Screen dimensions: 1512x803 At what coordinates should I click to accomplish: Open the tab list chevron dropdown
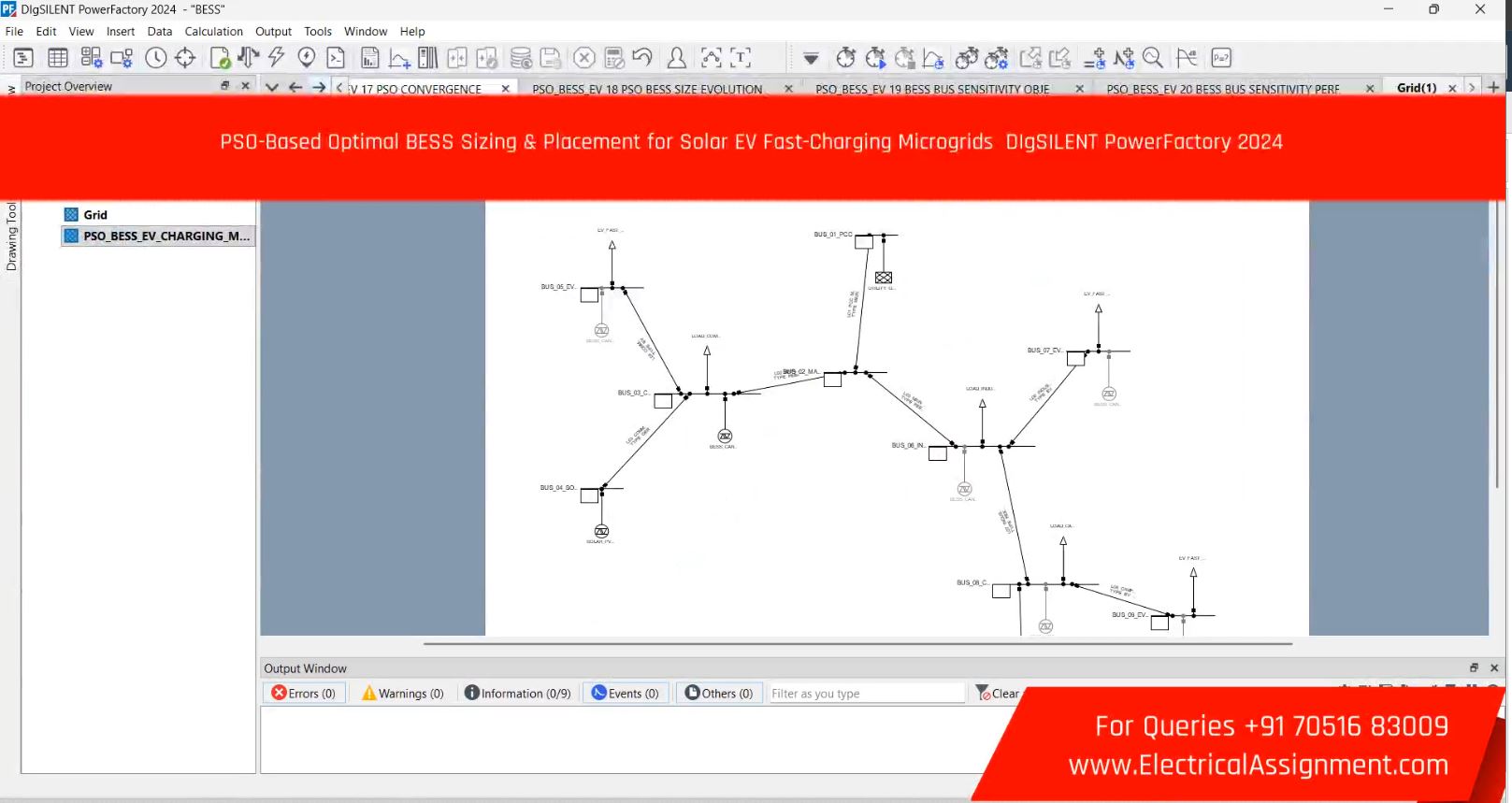point(272,87)
